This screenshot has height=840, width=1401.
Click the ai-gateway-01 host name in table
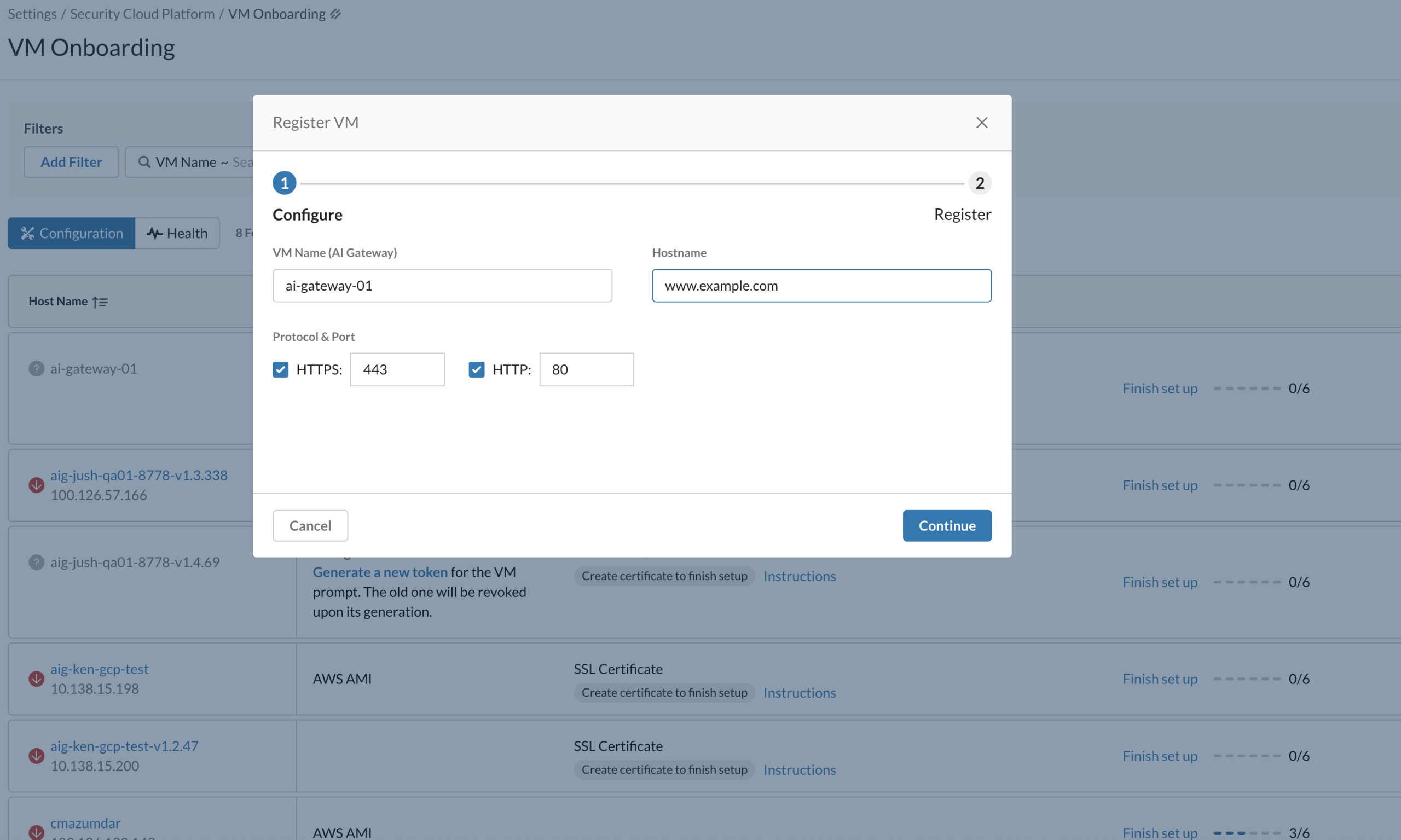point(94,368)
